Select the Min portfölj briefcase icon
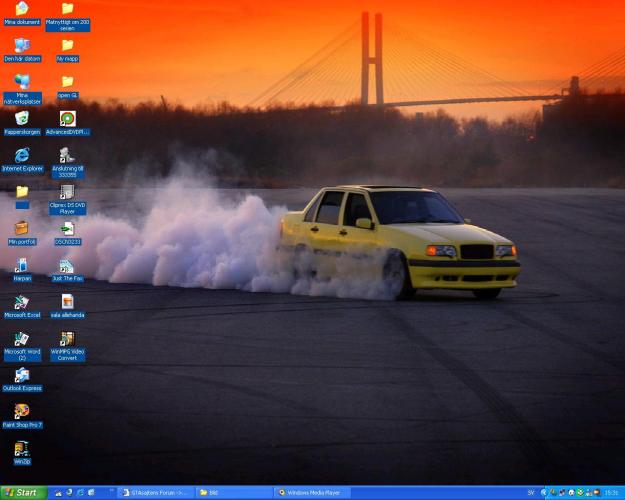625x500 pixels. (21, 229)
